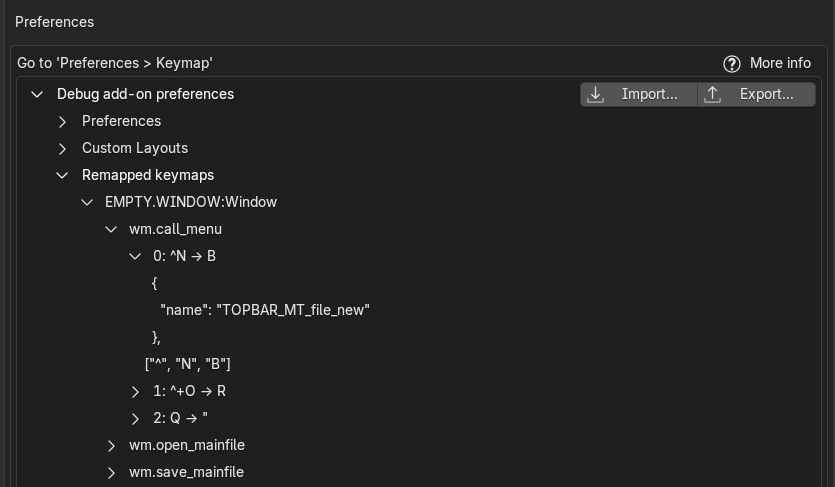
Task: Select the Debug add-on preferences label
Action: pyautogui.click(x=145, y=94)
